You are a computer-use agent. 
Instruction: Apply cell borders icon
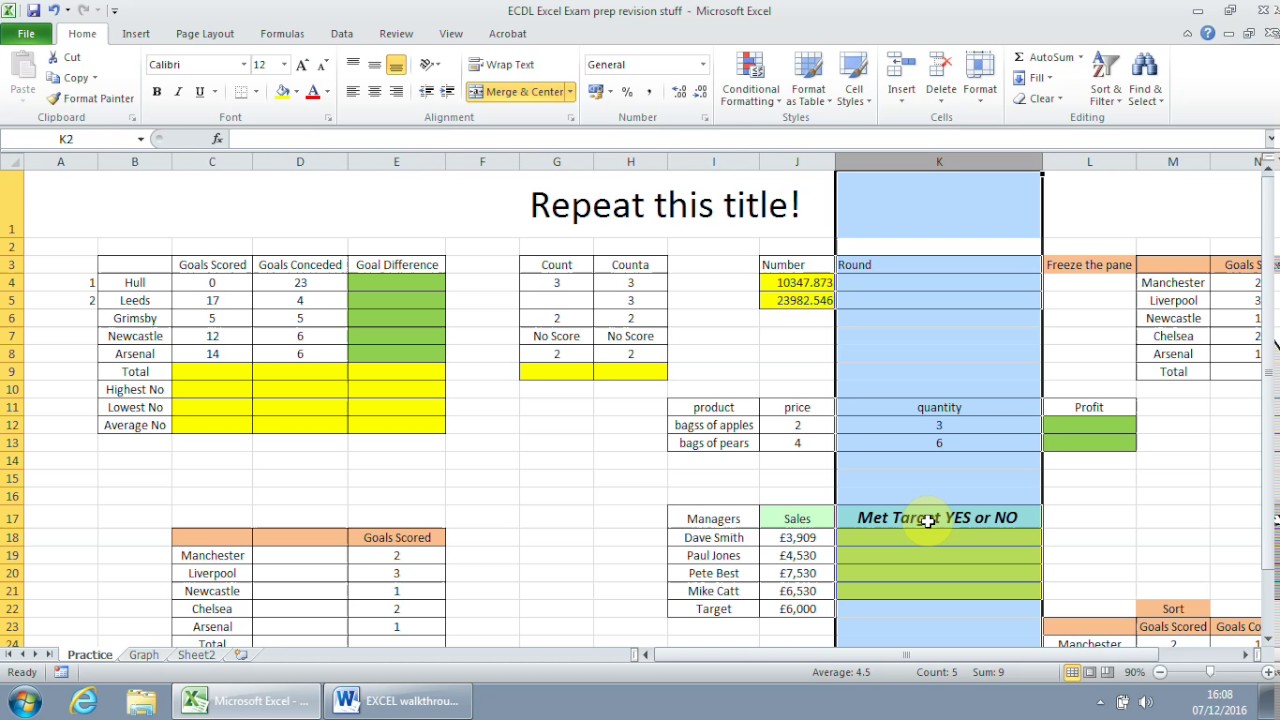[241, 91]
